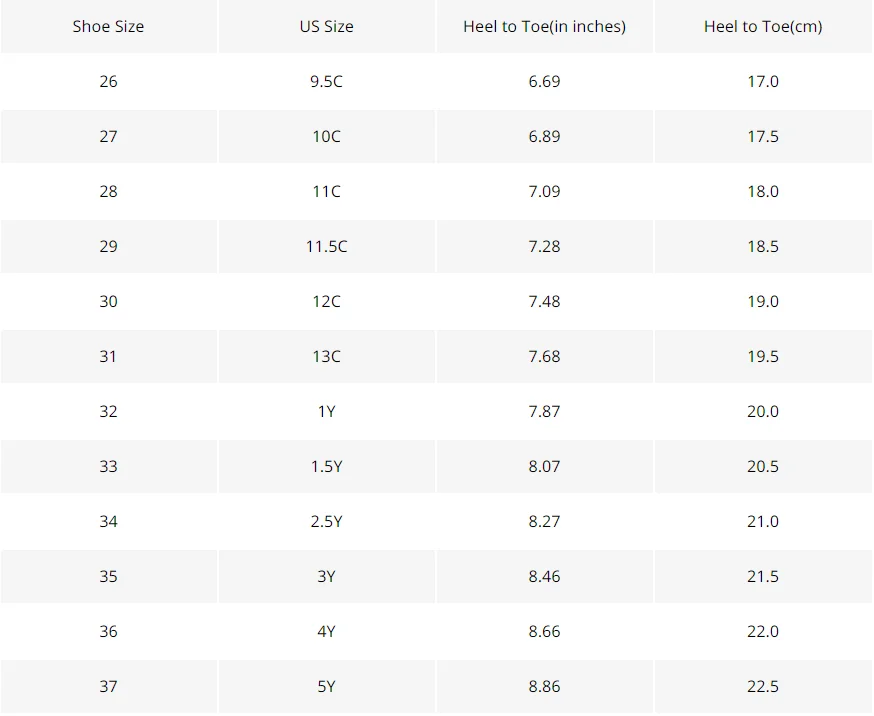Select the 22.5 cm cell
This screenshot has height=716, width=874.
(763, 686)
